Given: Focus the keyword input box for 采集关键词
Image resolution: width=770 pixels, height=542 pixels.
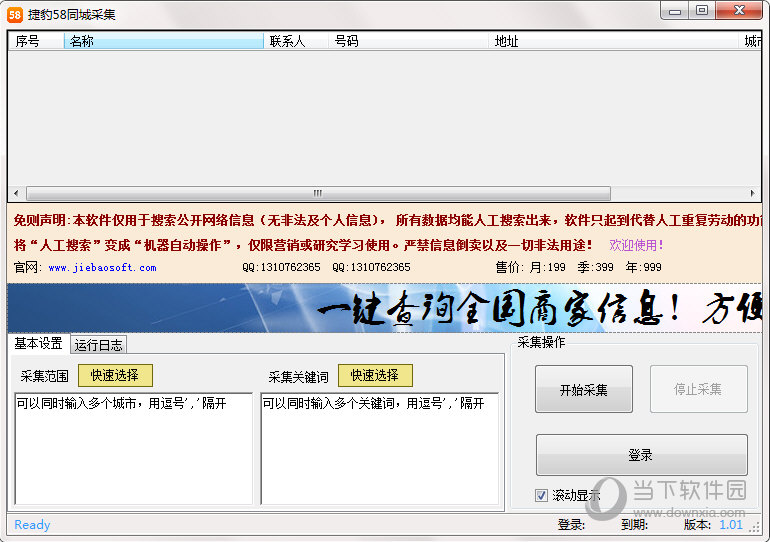Looking at the screenshot, I should pyautogui.click(x=380, y=449).
